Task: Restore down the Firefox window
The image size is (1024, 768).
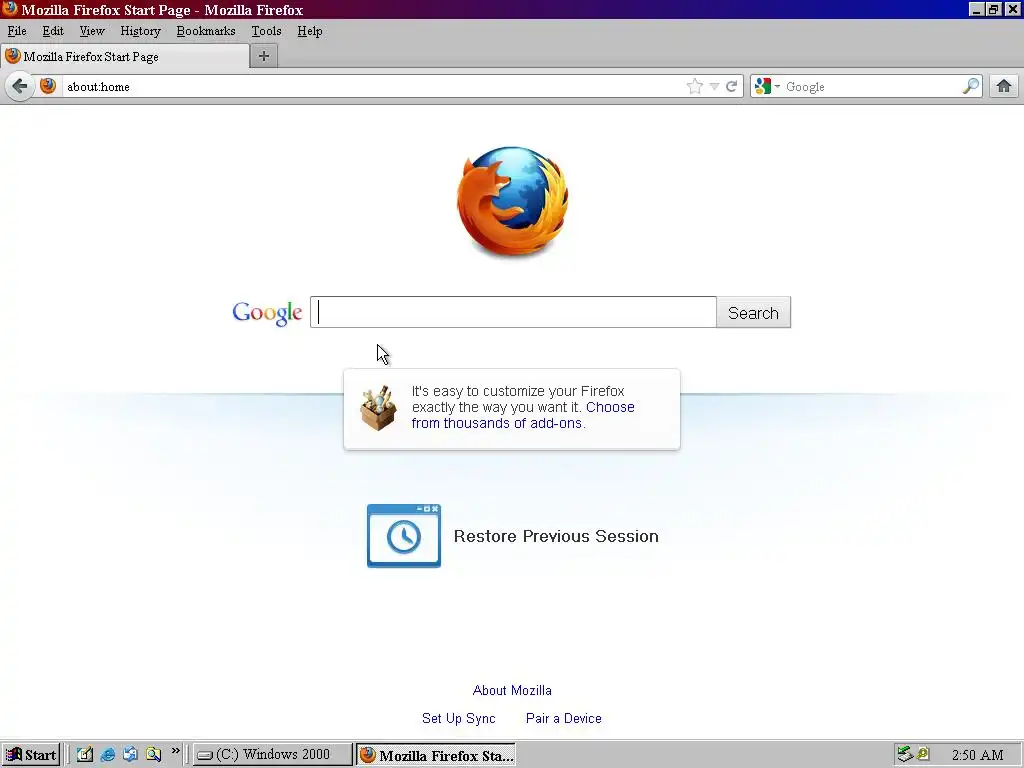Action: [993, 9]
